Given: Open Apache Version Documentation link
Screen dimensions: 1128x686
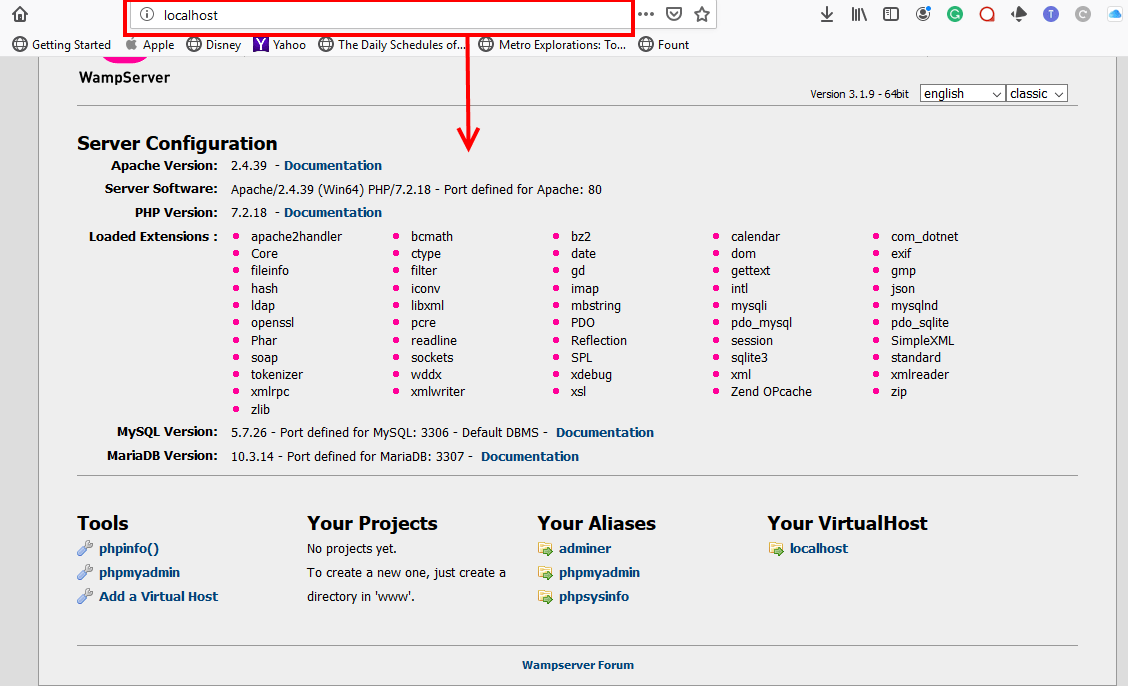Looking at the screenshot, I should 332,165.
